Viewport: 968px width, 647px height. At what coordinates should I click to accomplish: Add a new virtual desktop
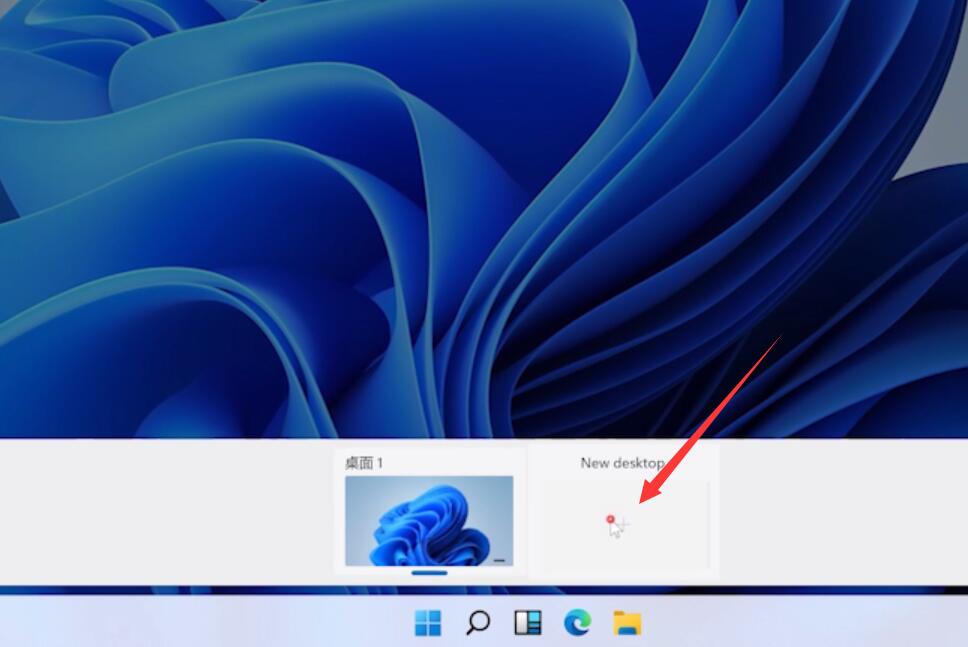(x=625, y=525)
